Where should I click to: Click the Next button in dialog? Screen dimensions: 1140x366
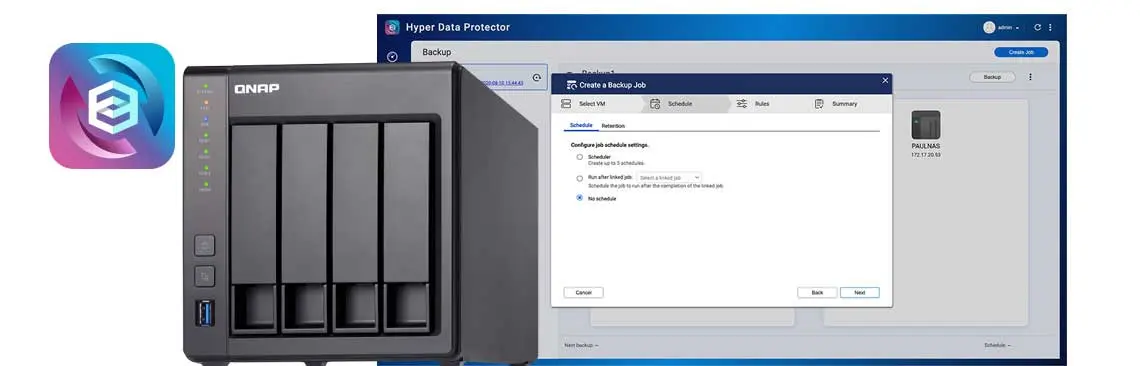tap(860, 293)
